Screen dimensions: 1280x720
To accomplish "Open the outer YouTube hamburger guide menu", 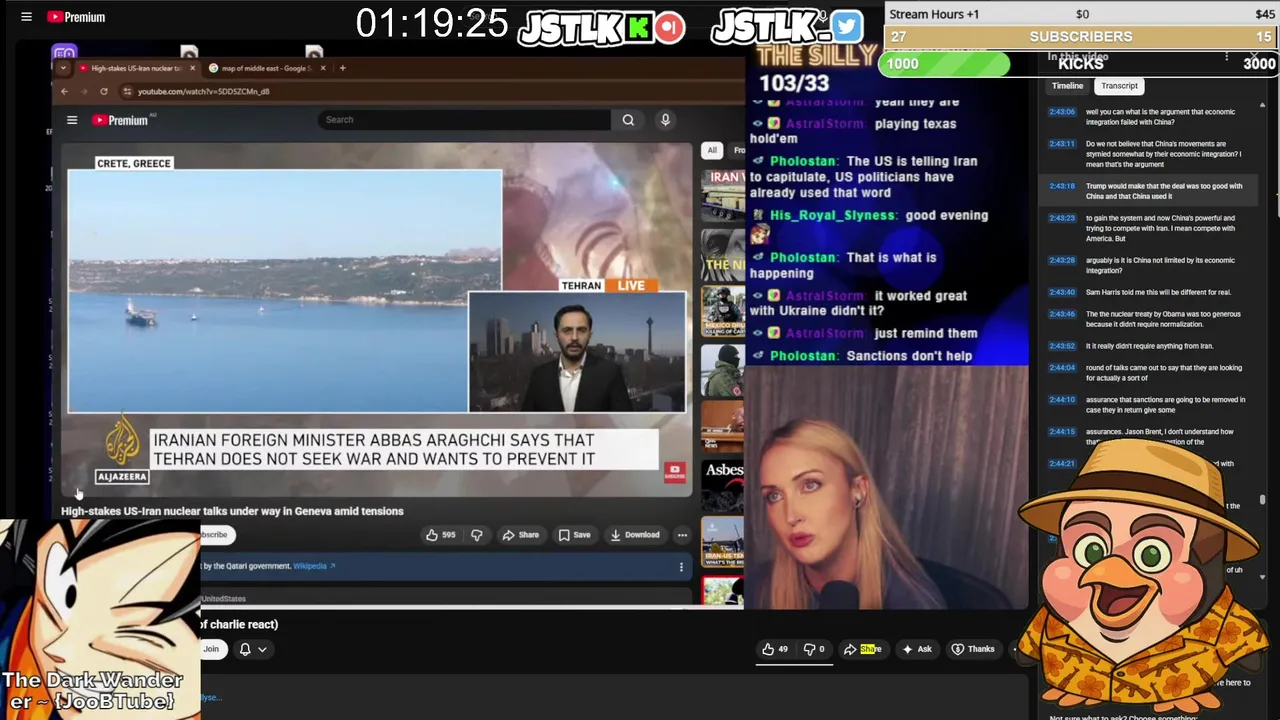I will coord(26,17).
